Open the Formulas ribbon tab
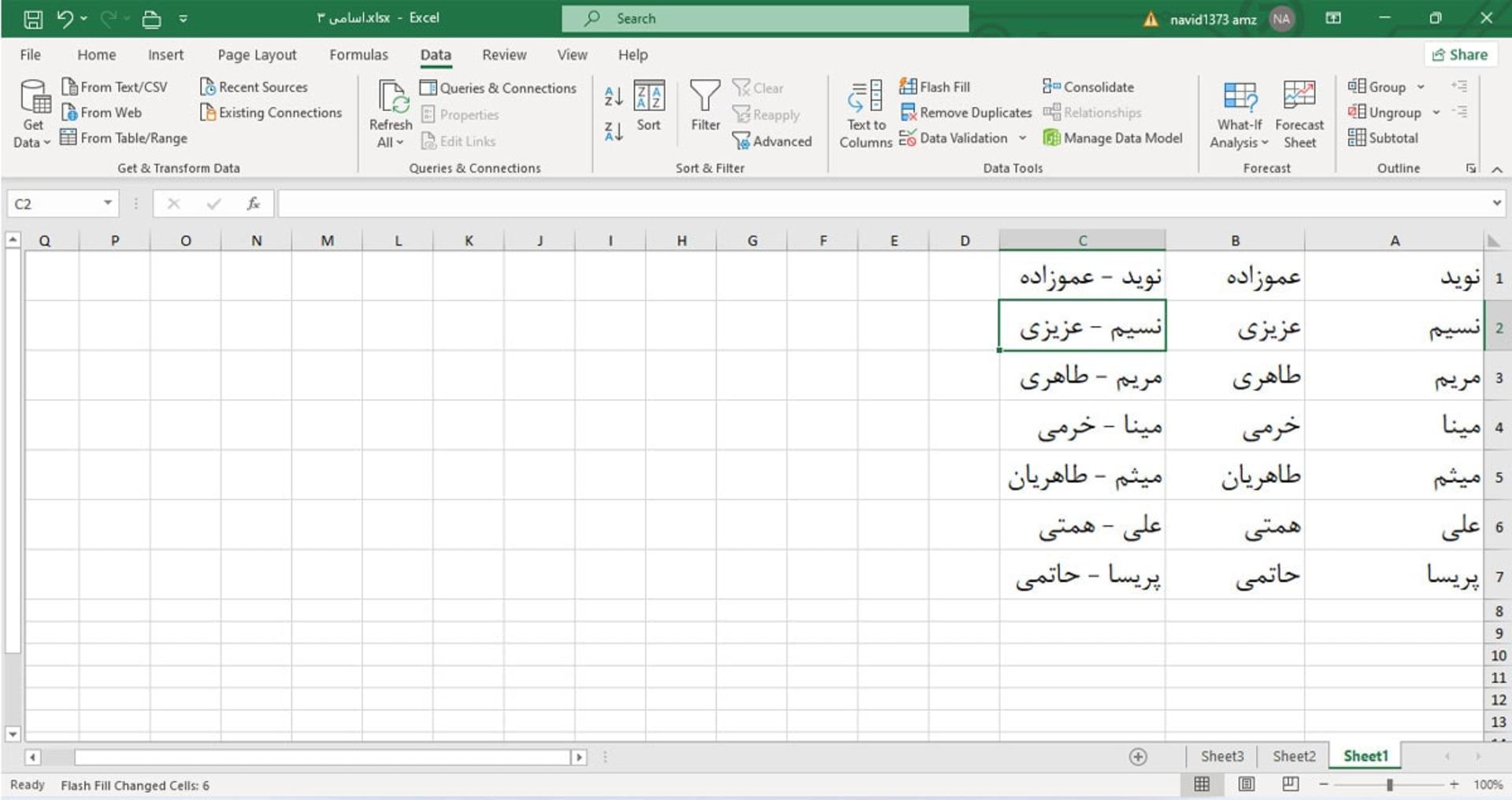The image size is (1512, 800). [358, 54]
